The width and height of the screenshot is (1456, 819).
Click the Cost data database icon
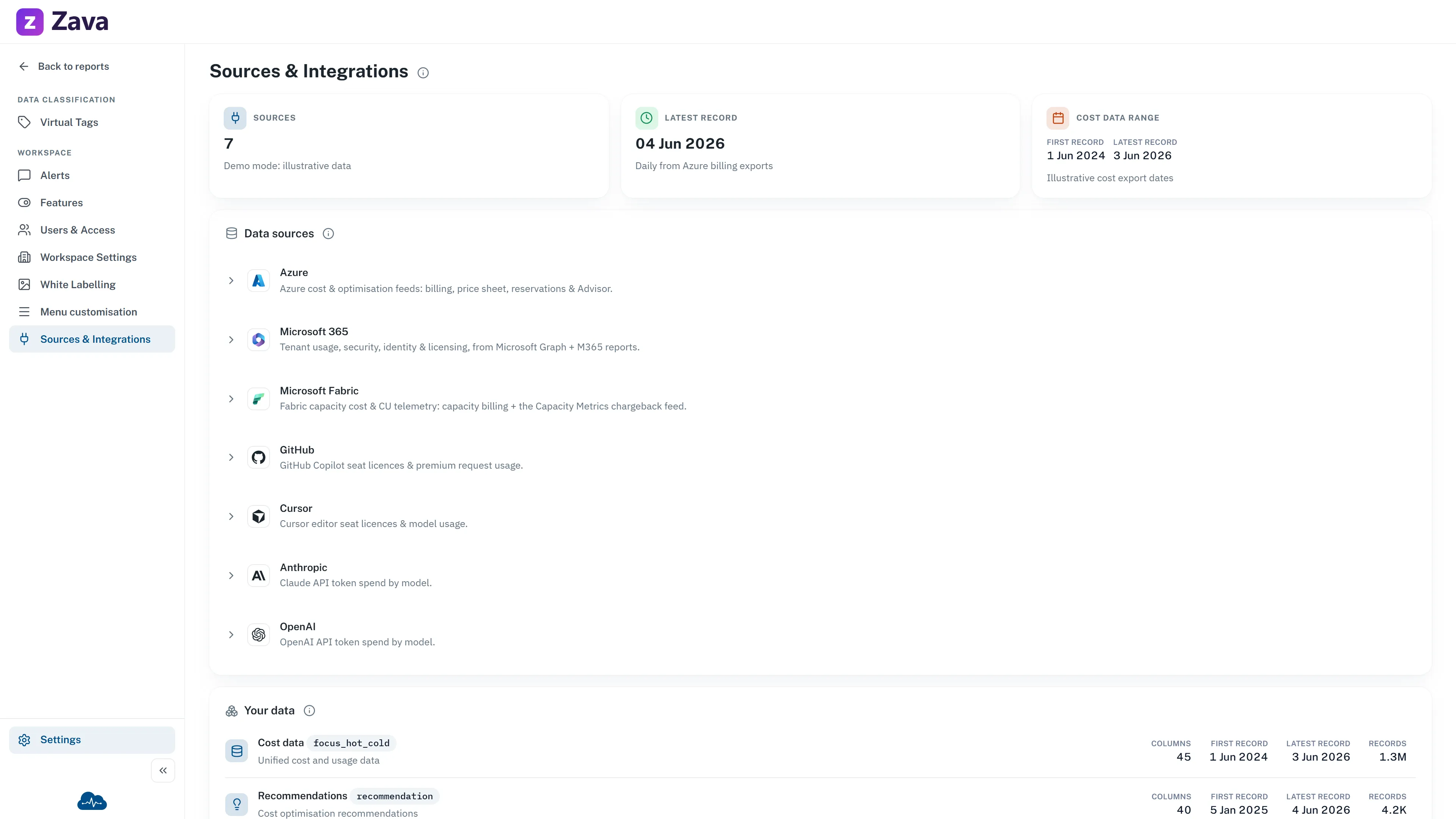pyautogui.click(x=237, y=751)
